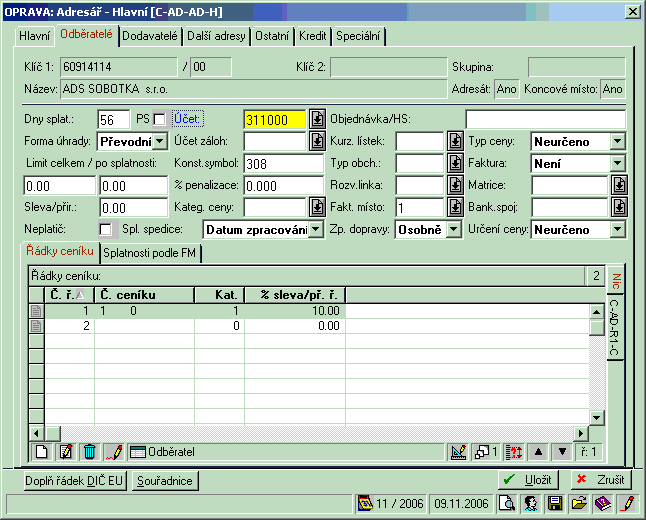Open lookup next to Kateg. ceny
Image resolution: width=646 pixels, height=520 pixels.
317,207
